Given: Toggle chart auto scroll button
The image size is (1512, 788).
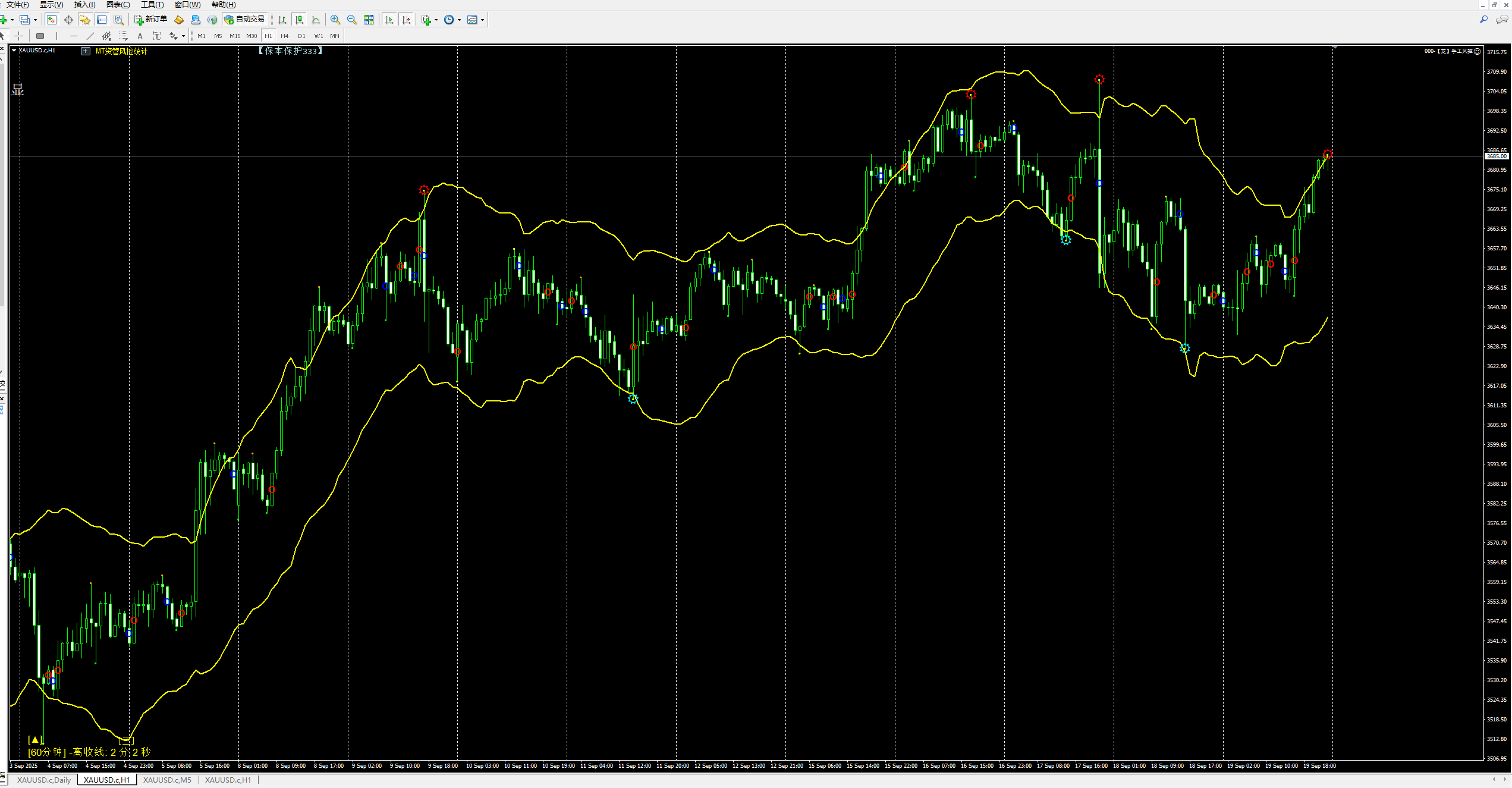Looking at the screenshot, I should click(389, 20).
